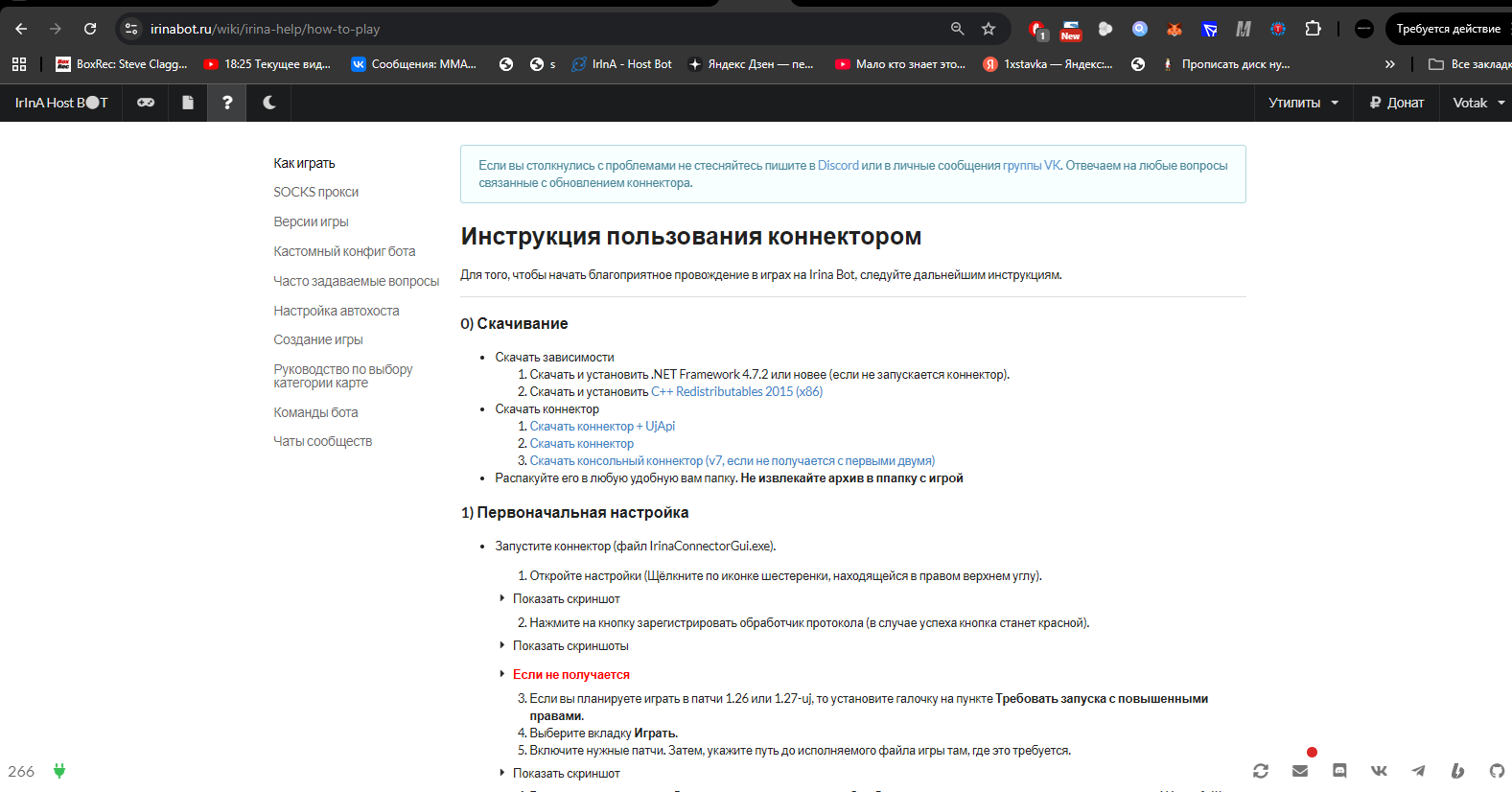The height and width of the screenshot is (792, 1512).
Task: Follow the группы VK link in the notice
Action: (1032, 166)
